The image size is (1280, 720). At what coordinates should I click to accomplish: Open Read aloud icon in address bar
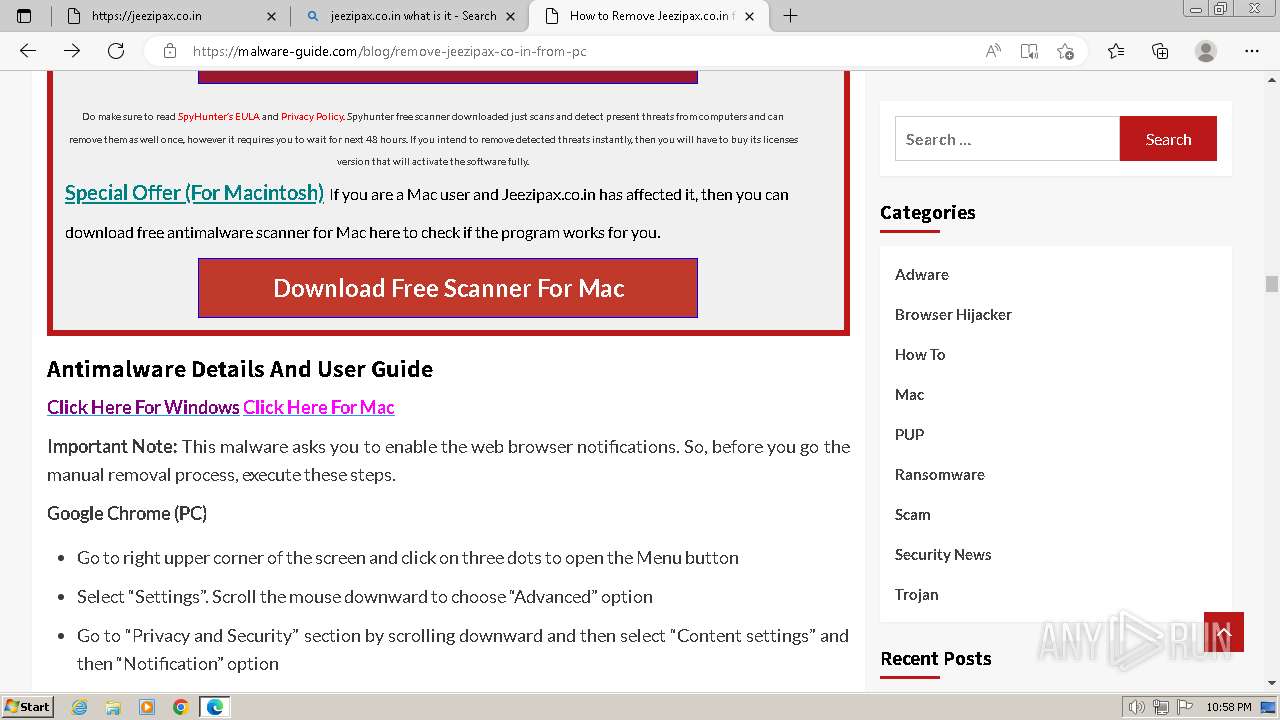(993, 51)
